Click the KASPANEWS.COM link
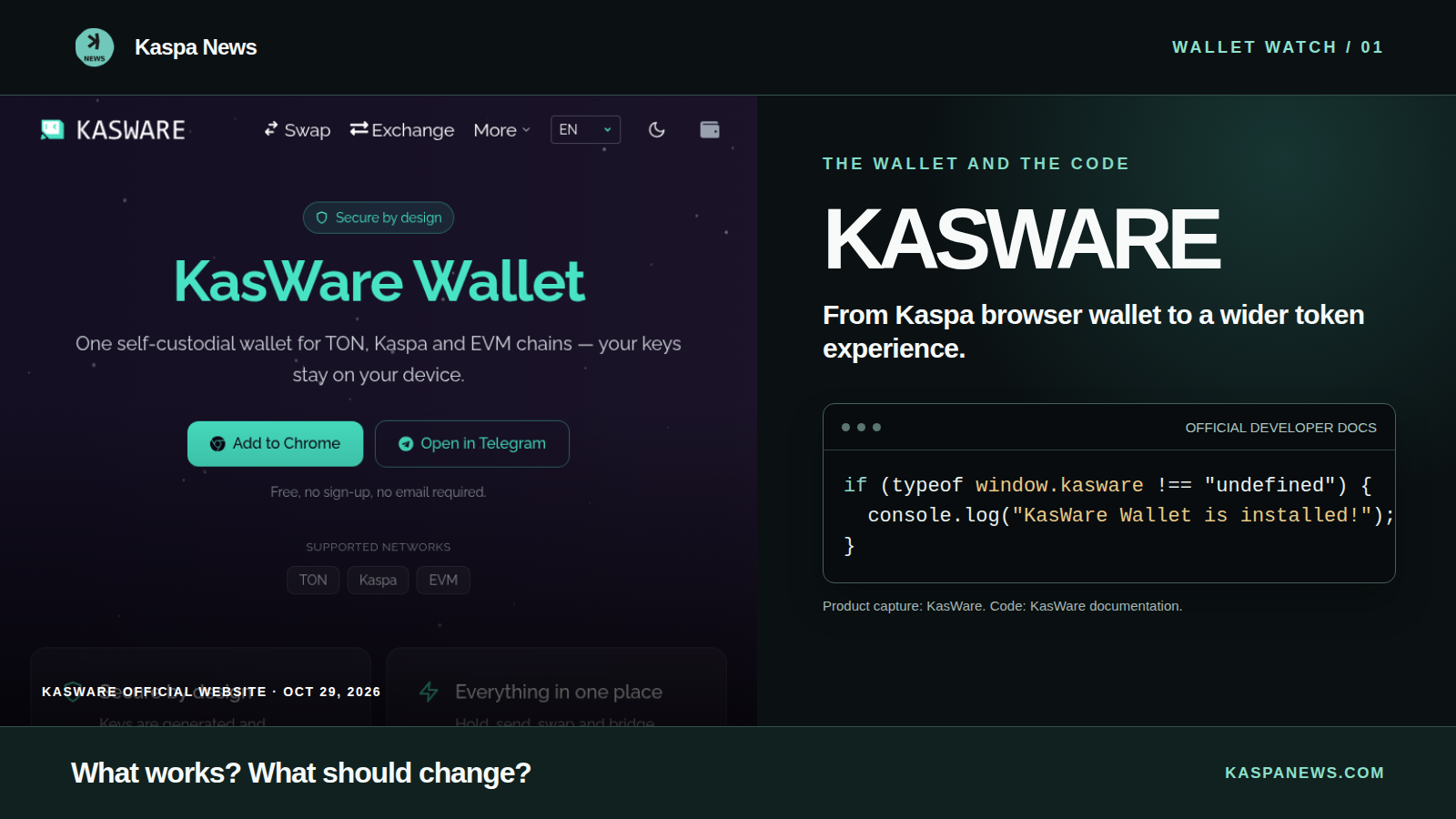The width and height of the screenshot is (1456, 819). [x=1304, y=773]
